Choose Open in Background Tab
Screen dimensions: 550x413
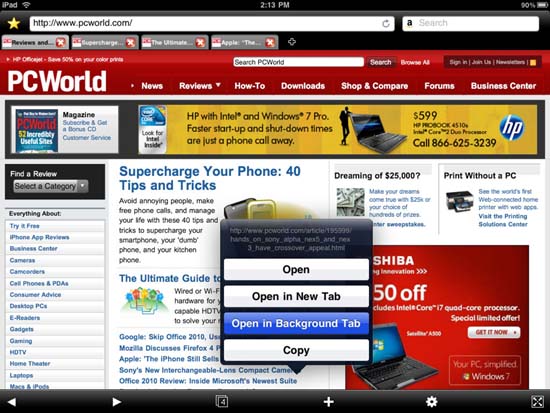pyautogui.click(x=296, y=323)
